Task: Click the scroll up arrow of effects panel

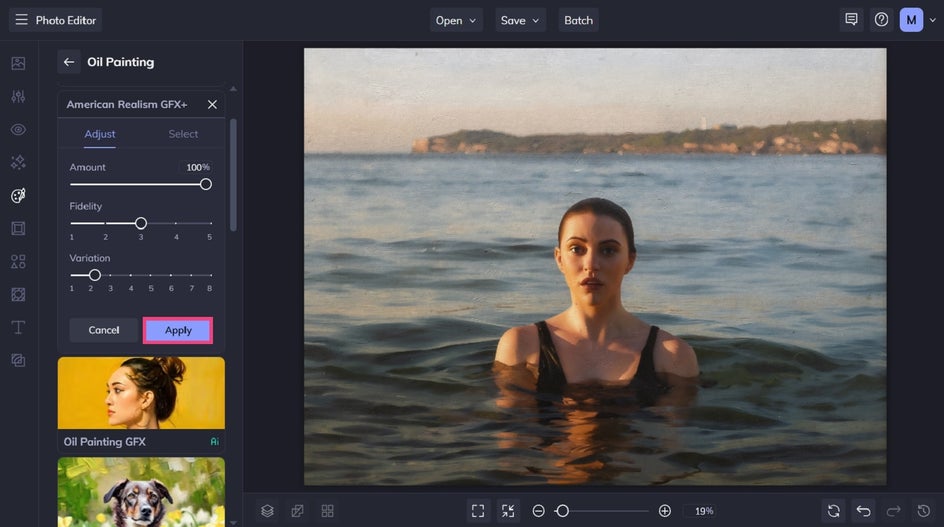Action: 233,89
